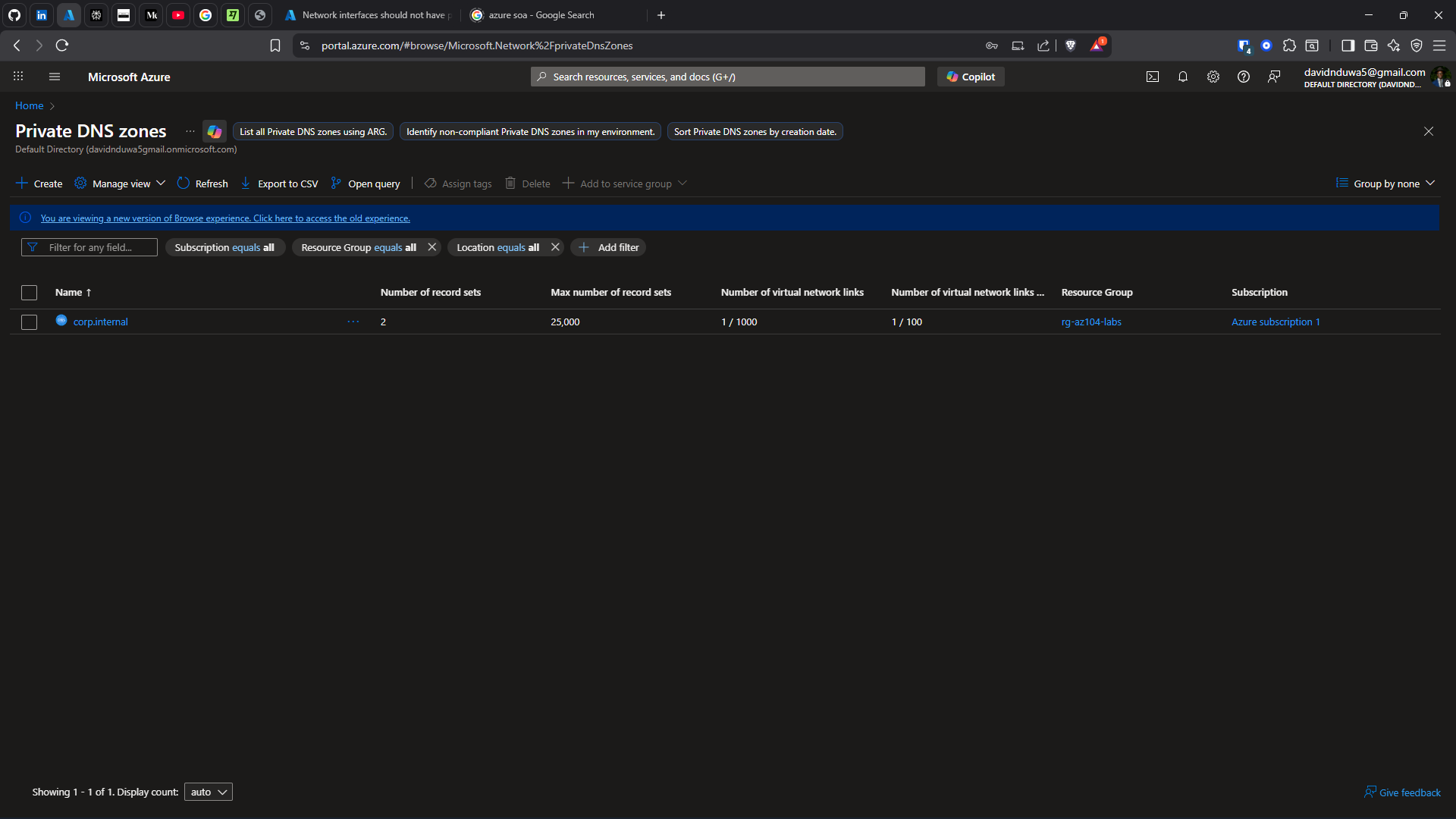Remove the Location filter

click(555, 247)
